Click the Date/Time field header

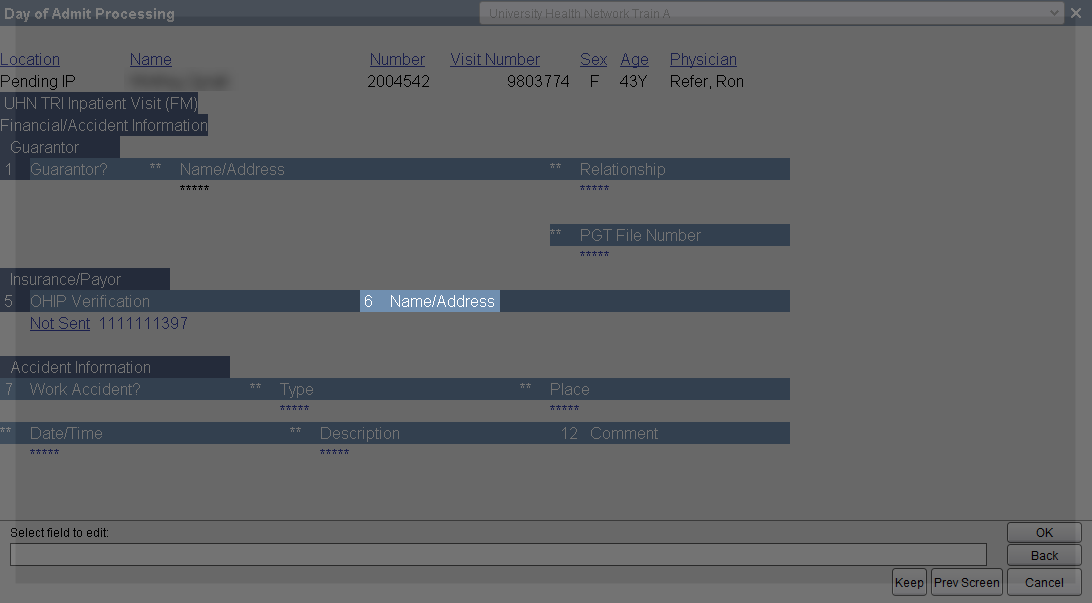pyautogui.click(x=66, y=433)
